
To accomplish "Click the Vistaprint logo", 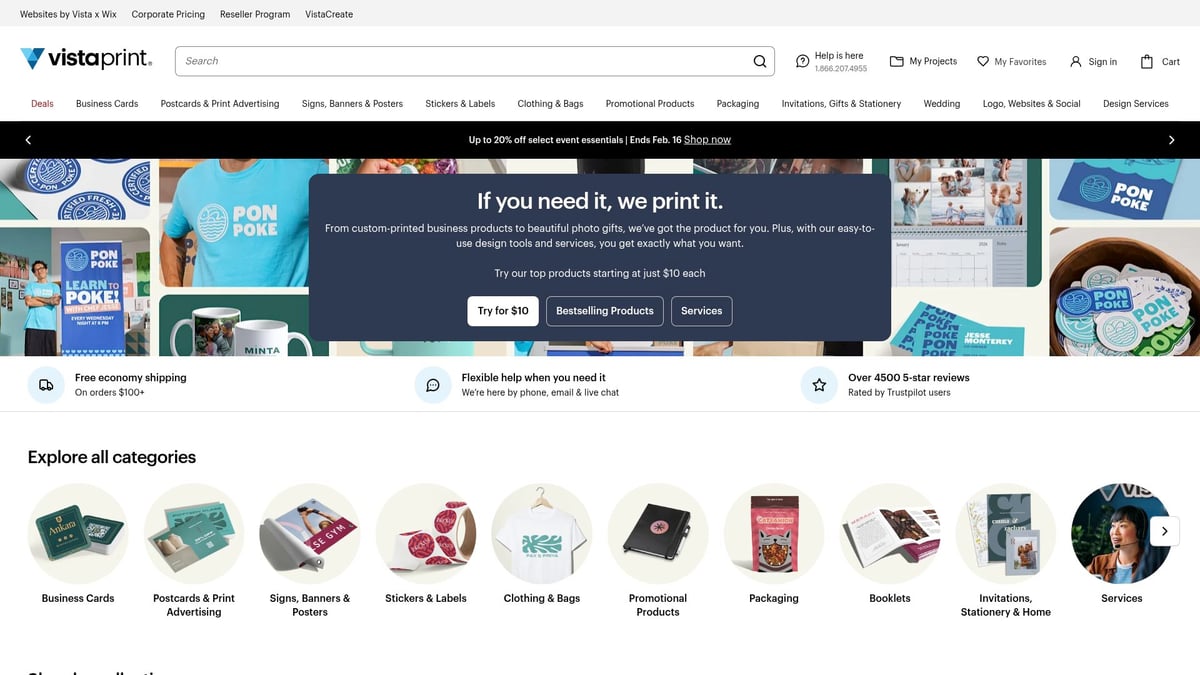I will pyautogui.click(x=86, y=60).
